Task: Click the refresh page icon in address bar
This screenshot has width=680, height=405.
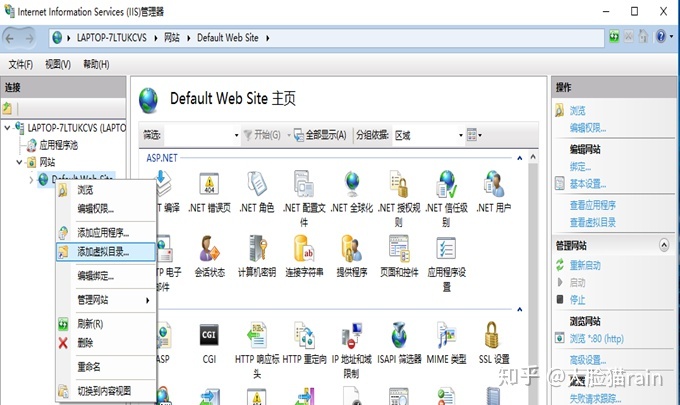Action: [x=614, y=36]
